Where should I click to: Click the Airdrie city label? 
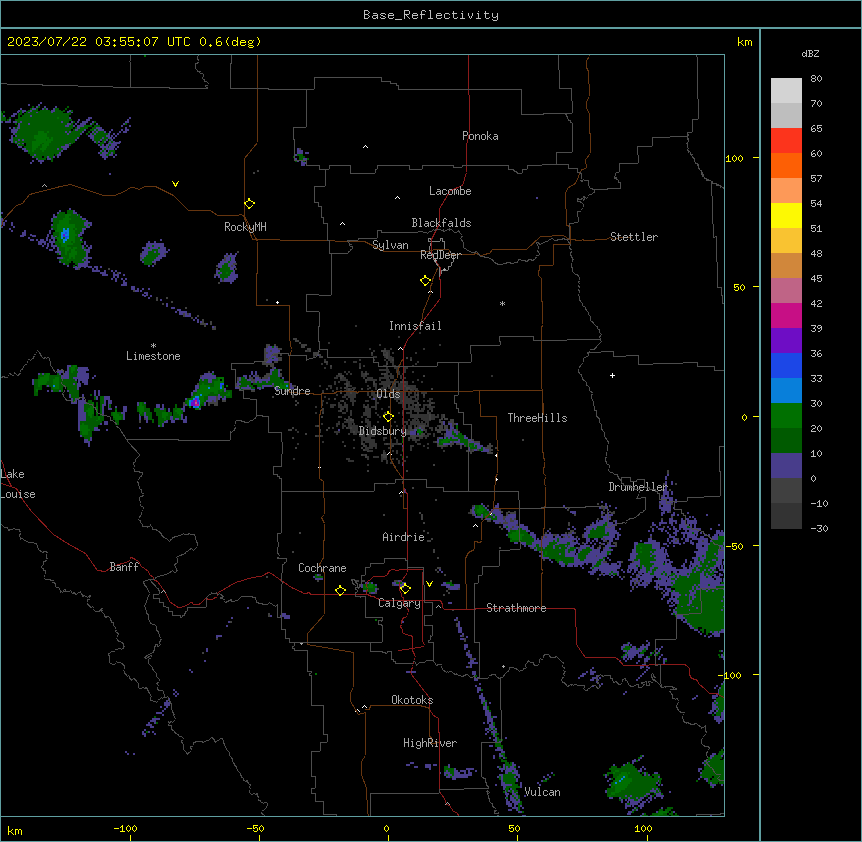tap(403, 537)
